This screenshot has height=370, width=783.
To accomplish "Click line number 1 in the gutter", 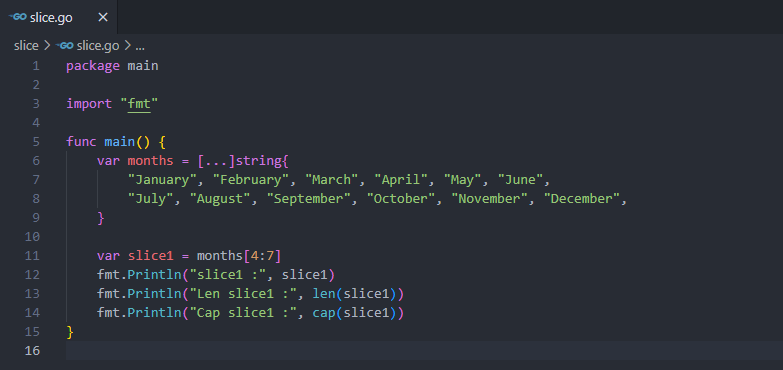I will (x=35, y=66).
